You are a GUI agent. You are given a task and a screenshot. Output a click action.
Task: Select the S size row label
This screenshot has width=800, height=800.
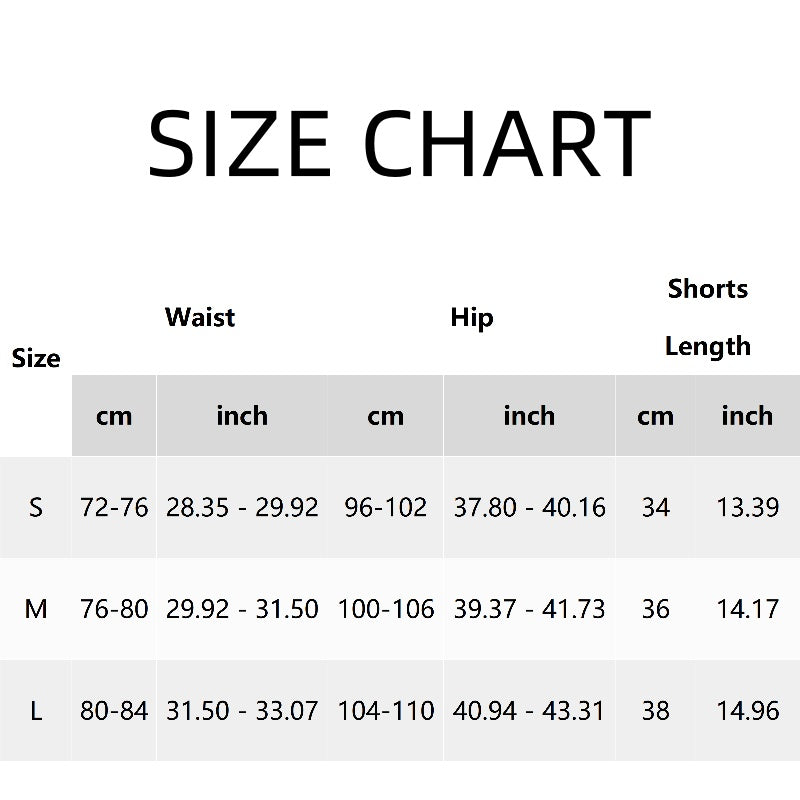(x=36, y=508)
